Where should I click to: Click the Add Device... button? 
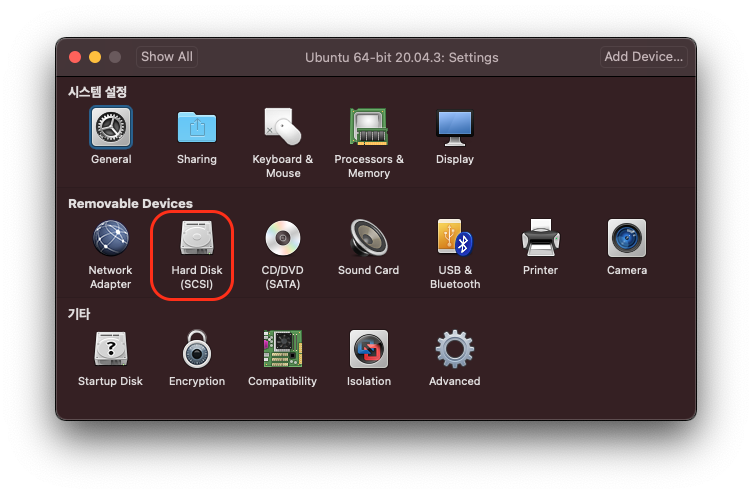click(x=644, y=57)
